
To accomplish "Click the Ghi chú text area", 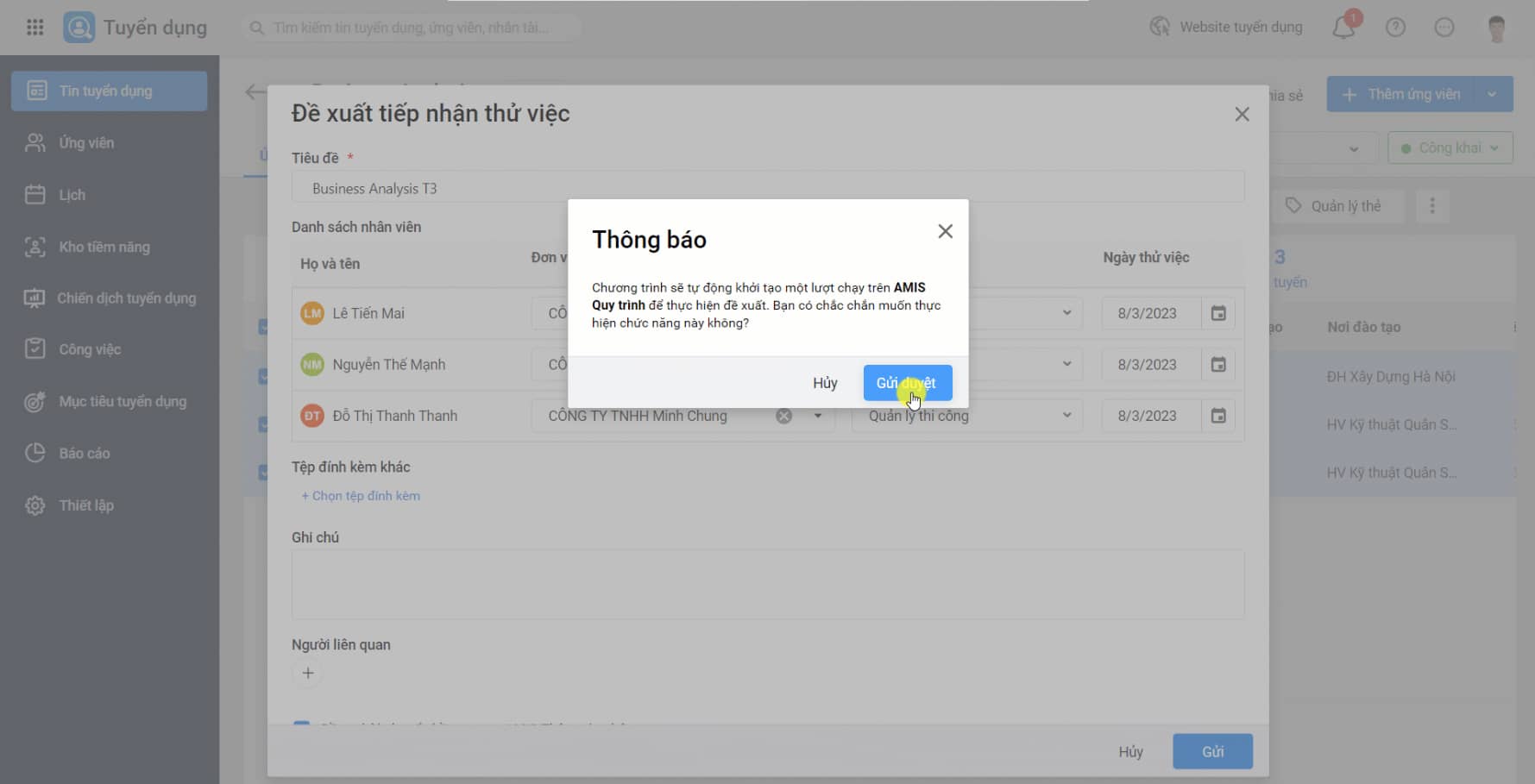I will point(768,584).
